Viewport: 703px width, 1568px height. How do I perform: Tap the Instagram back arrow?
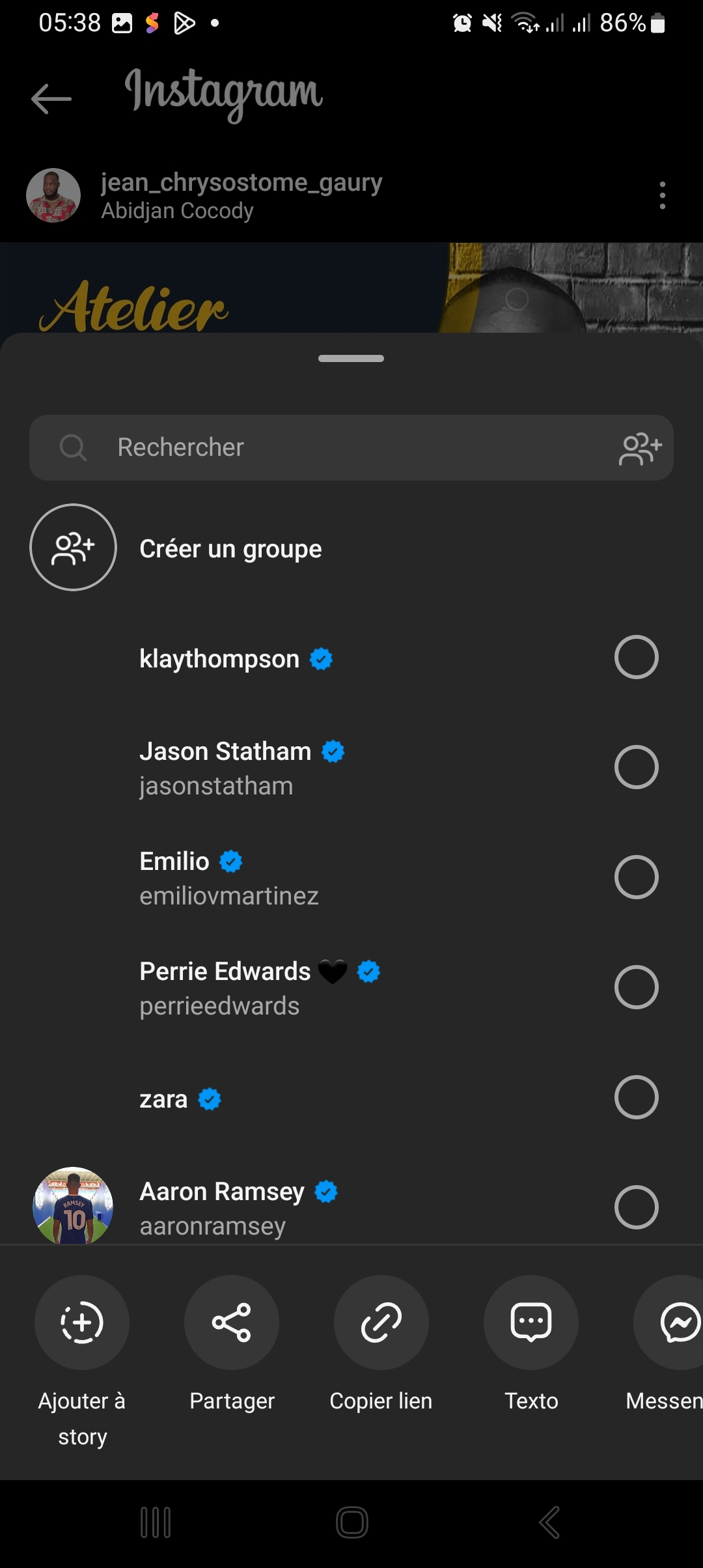[51, 99]
